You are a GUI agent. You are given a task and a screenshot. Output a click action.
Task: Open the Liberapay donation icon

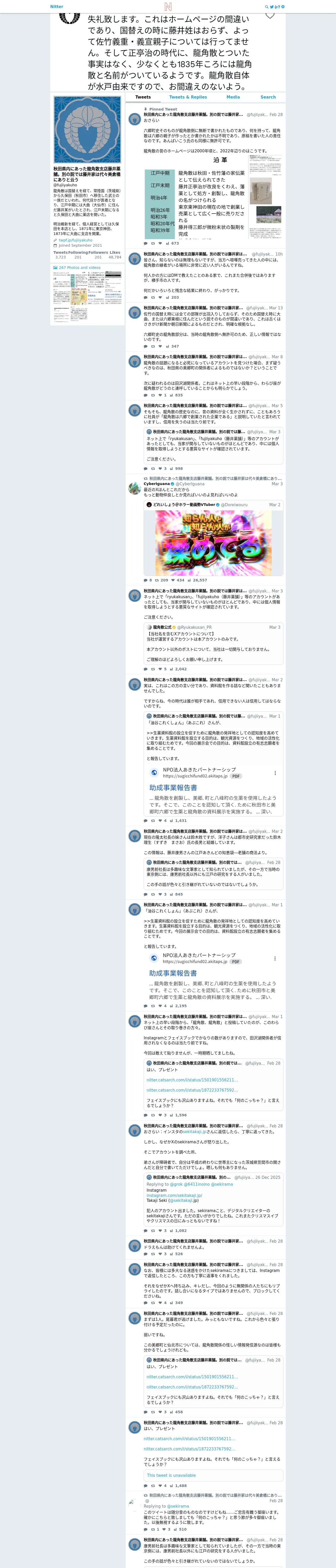tap(276, 7)
